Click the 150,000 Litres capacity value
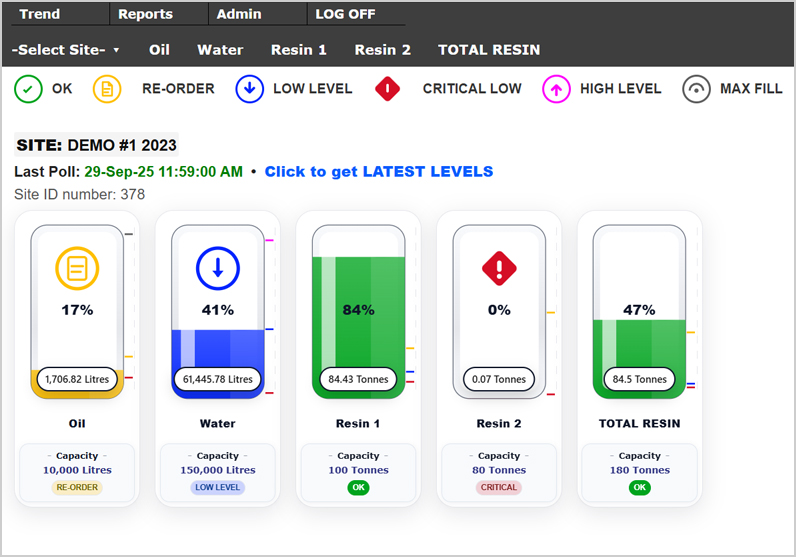 pyautogui.click(x=218, y=470)
